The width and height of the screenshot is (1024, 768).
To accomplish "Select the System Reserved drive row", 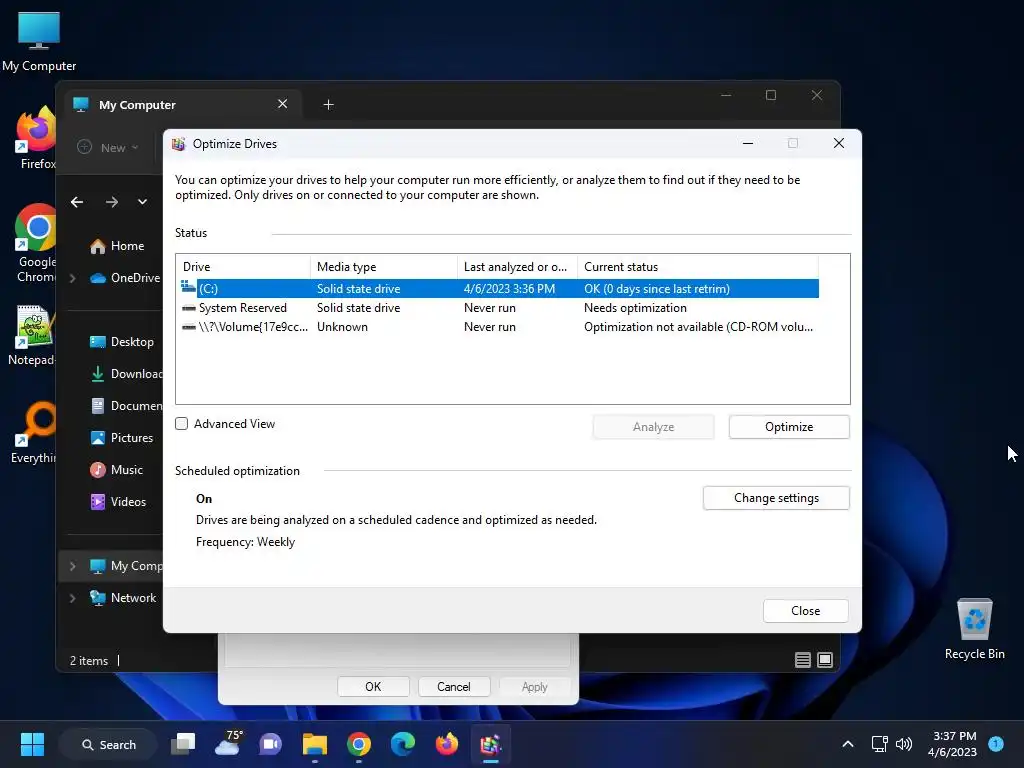I will click(x=499, y=308).
